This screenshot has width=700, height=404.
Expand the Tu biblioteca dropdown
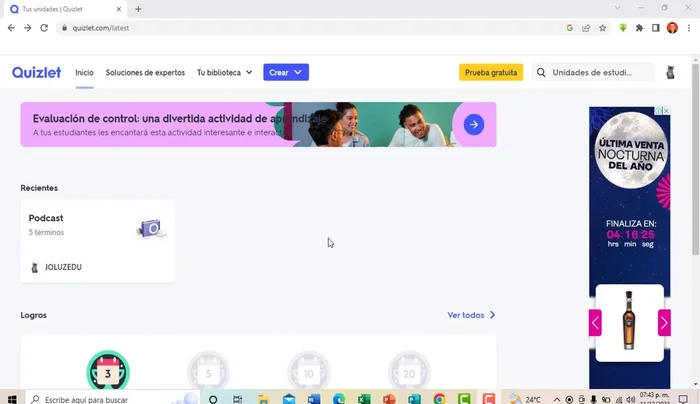pos(225,72)
